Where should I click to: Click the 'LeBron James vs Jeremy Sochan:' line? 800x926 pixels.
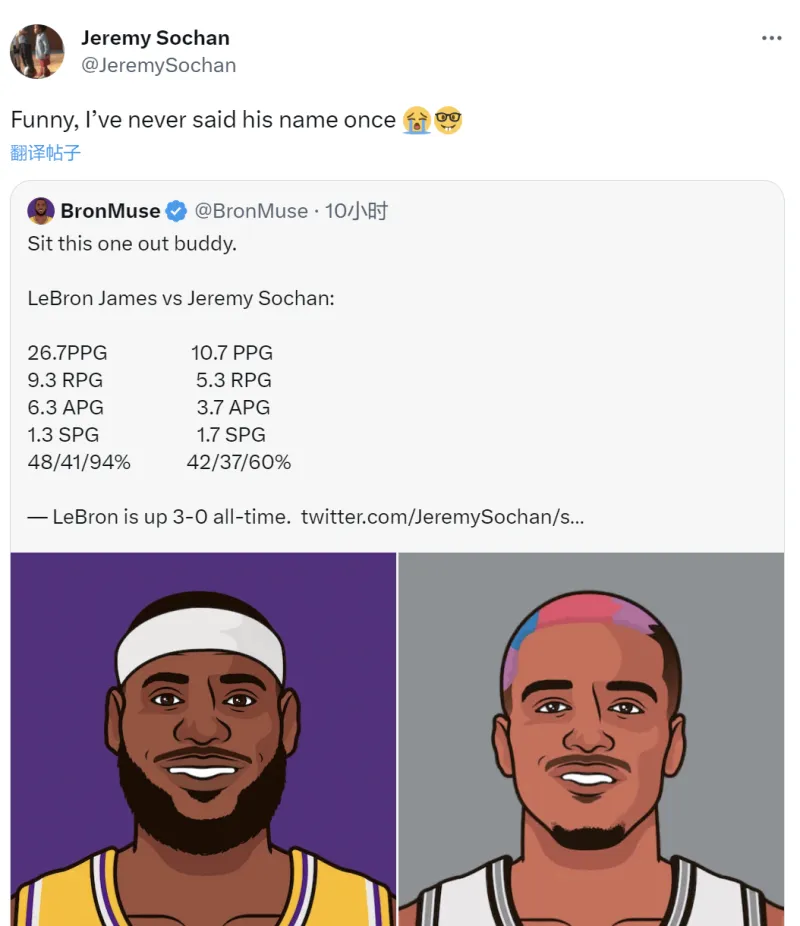click(181, 298)
